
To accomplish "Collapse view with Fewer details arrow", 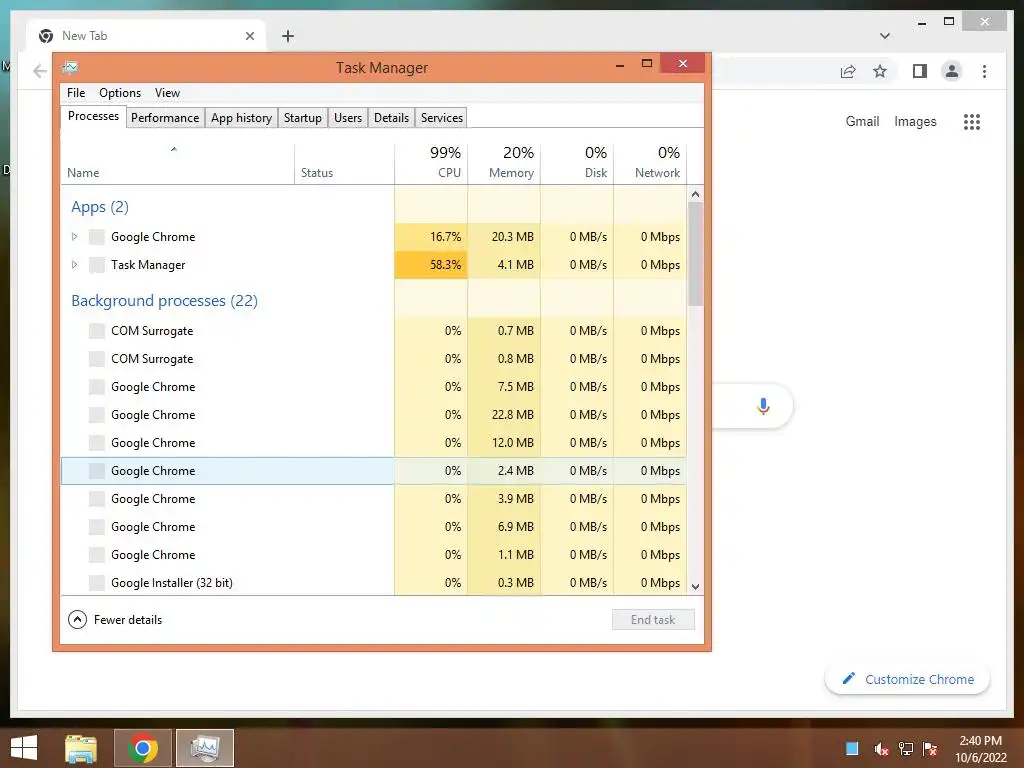I will coord(77,620).
